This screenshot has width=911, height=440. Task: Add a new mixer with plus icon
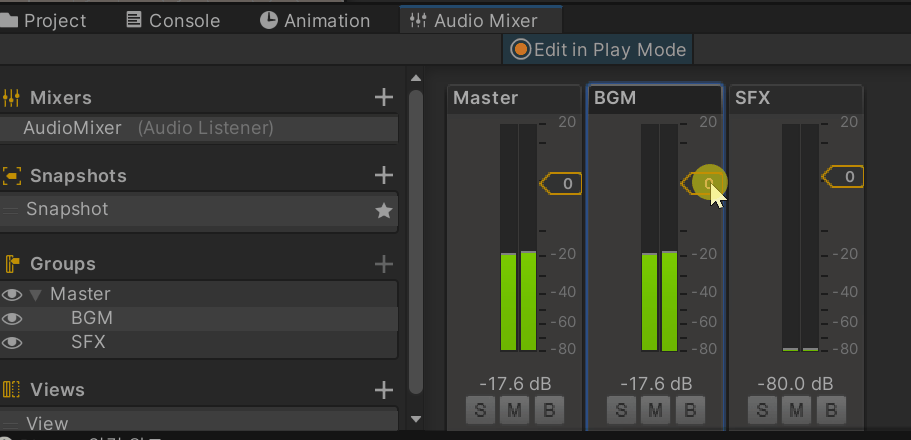click(x=383, y=97)
